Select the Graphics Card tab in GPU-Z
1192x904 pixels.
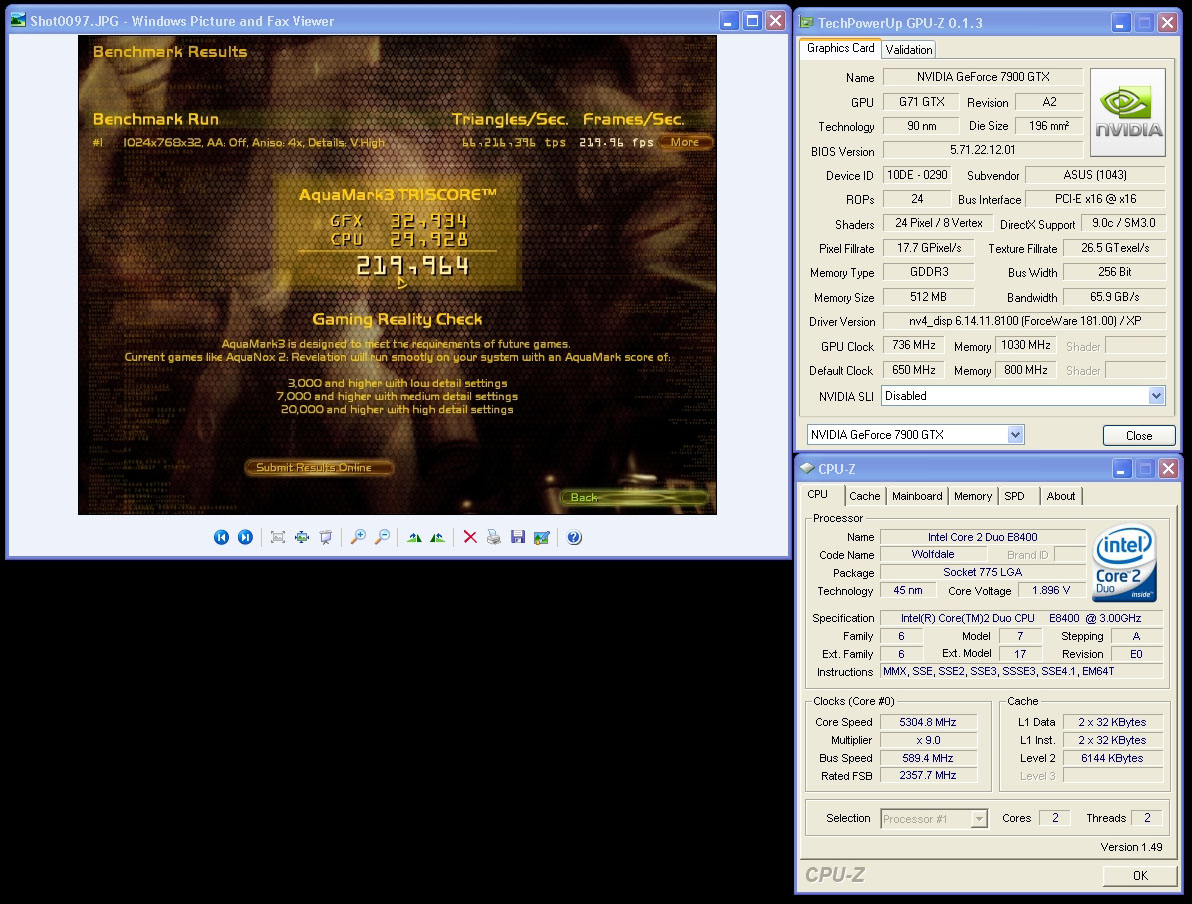click(x=841, y=48)
